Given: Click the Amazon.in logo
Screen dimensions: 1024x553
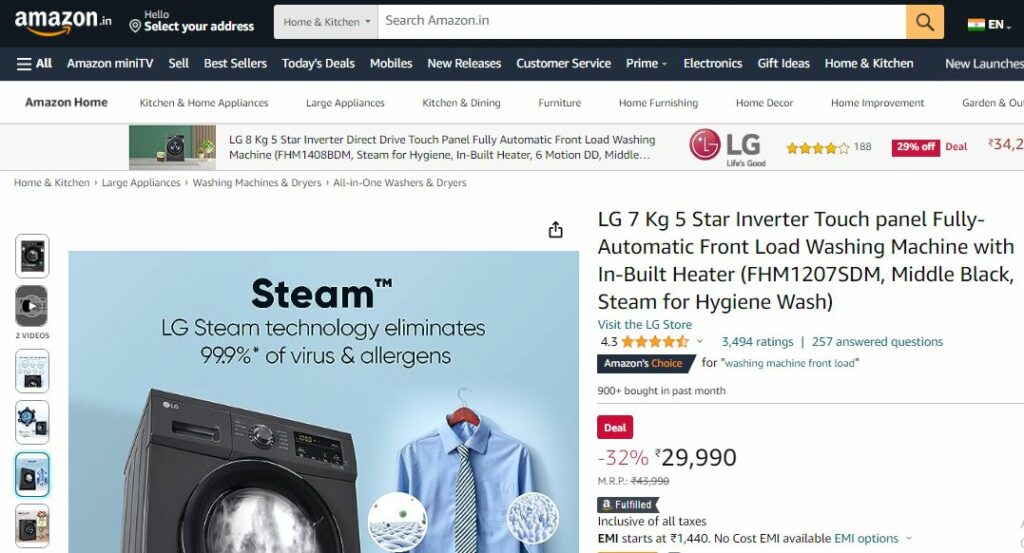Looking at the screenshot, I should 63,22.
